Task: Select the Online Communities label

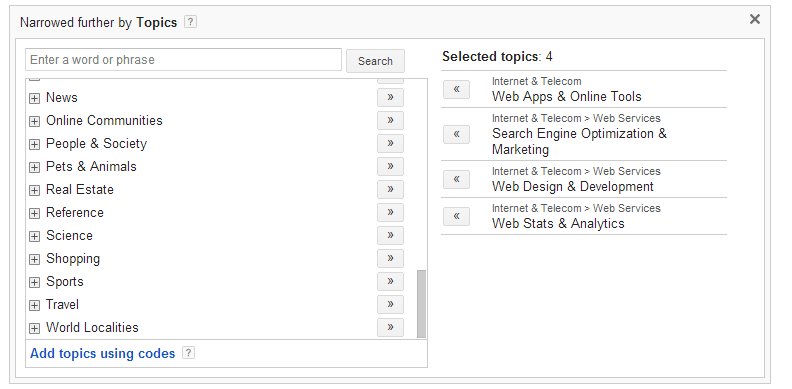Action: [104, 120]
